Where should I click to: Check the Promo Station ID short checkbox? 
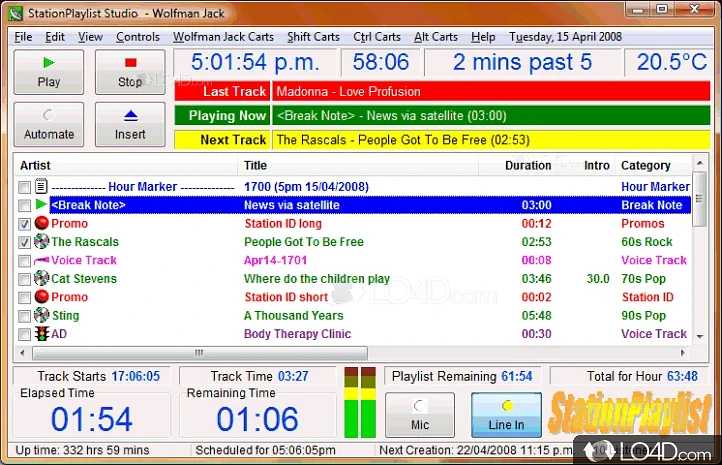[24, 298]
